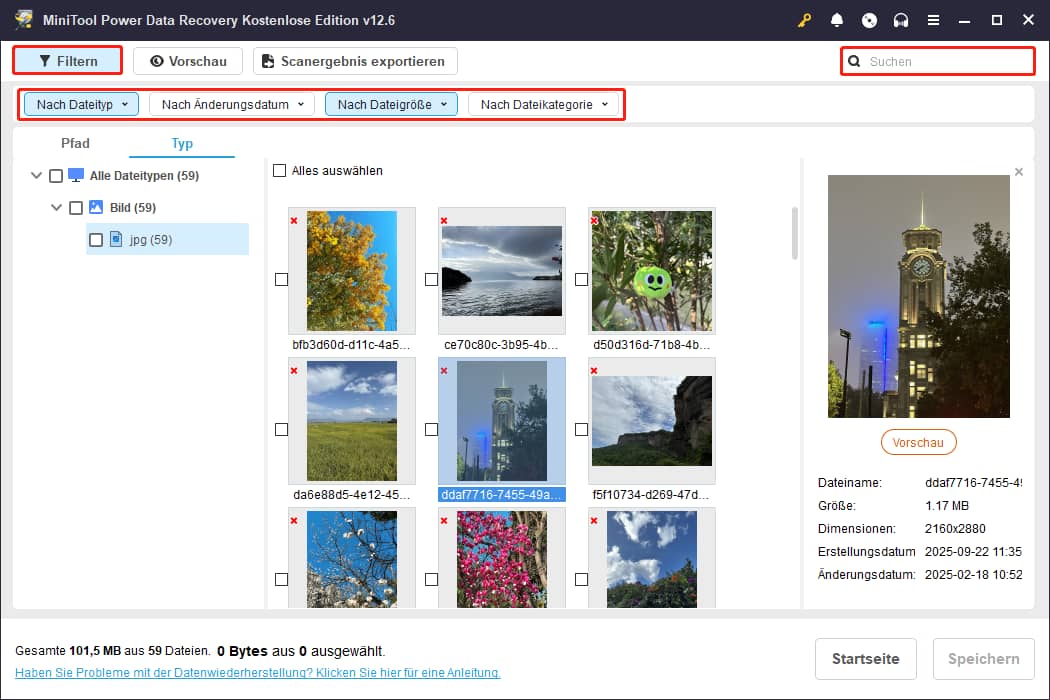Image resolution: width=1050 pixels, height=700 pixels.
Task: Open the bootable media disc icon
Action: (x=869, y=20)
